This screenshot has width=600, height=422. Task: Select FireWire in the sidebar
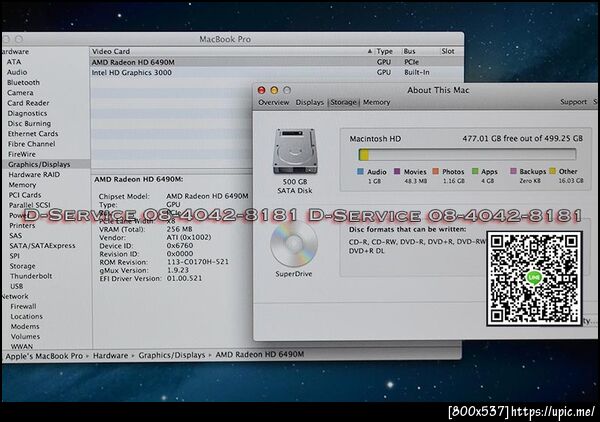(22, 154)
